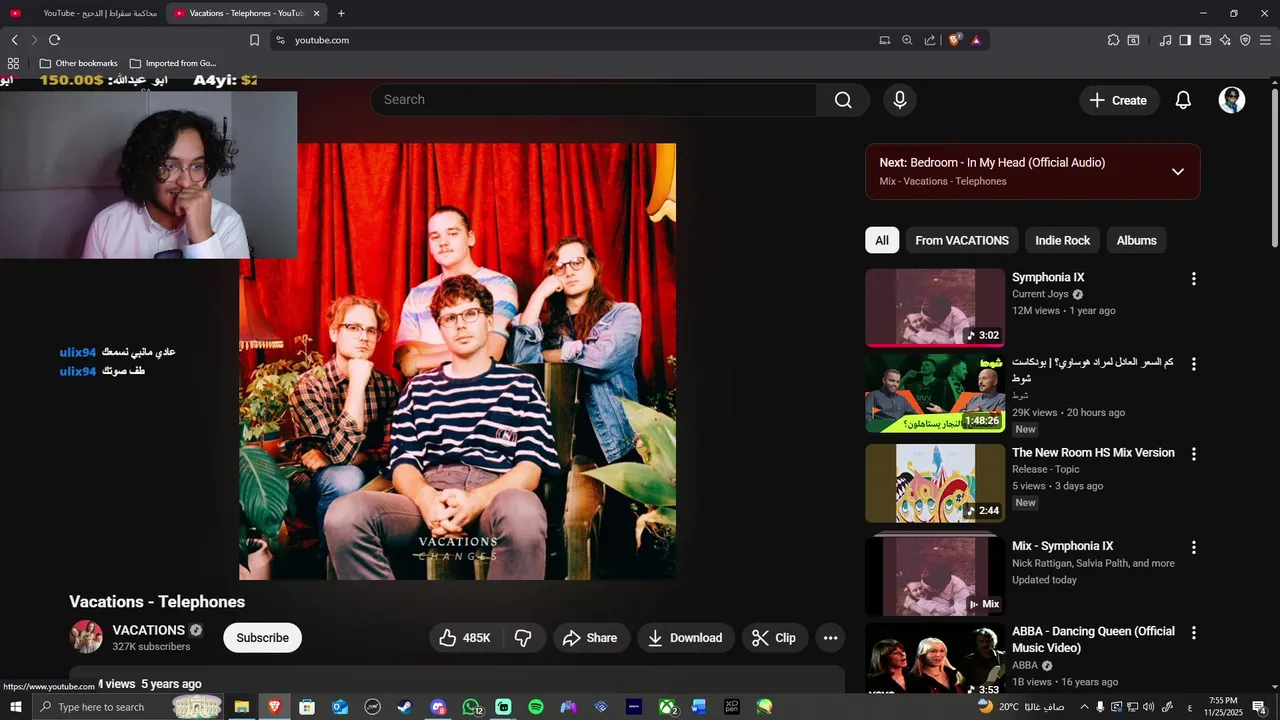
Task: Open the Symphonia IX video thumbnail
Action: point(935,307)
